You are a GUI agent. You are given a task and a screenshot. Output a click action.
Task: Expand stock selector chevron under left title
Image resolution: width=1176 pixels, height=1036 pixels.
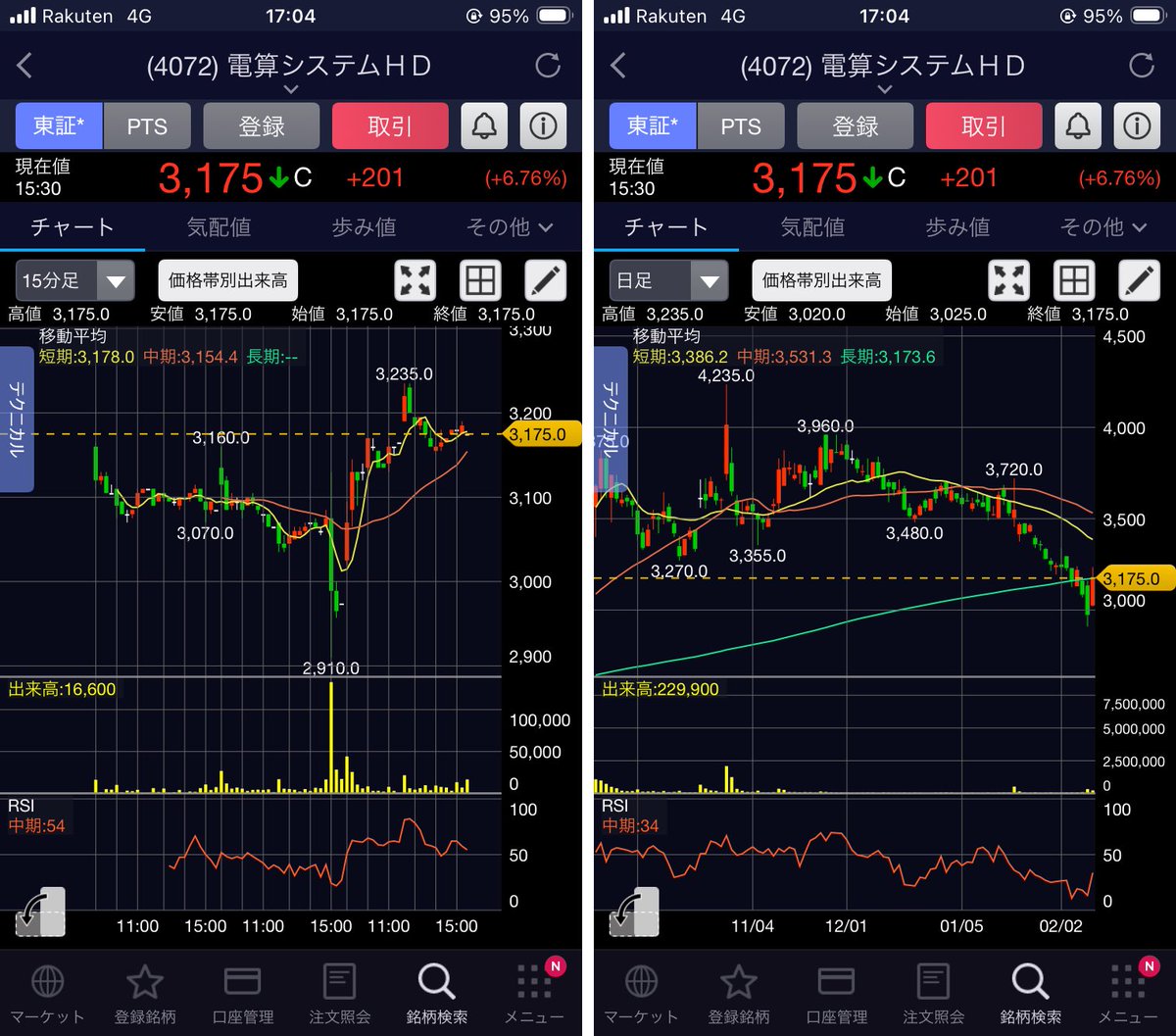click(x=290, y=89)
